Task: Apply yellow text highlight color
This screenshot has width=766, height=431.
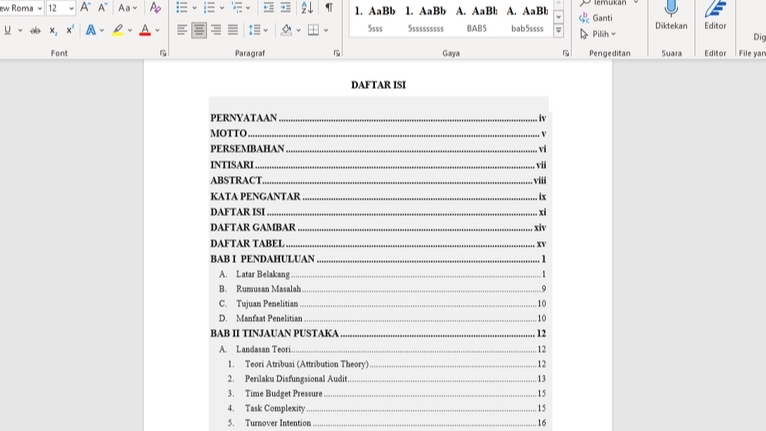Action: [117, 30]
